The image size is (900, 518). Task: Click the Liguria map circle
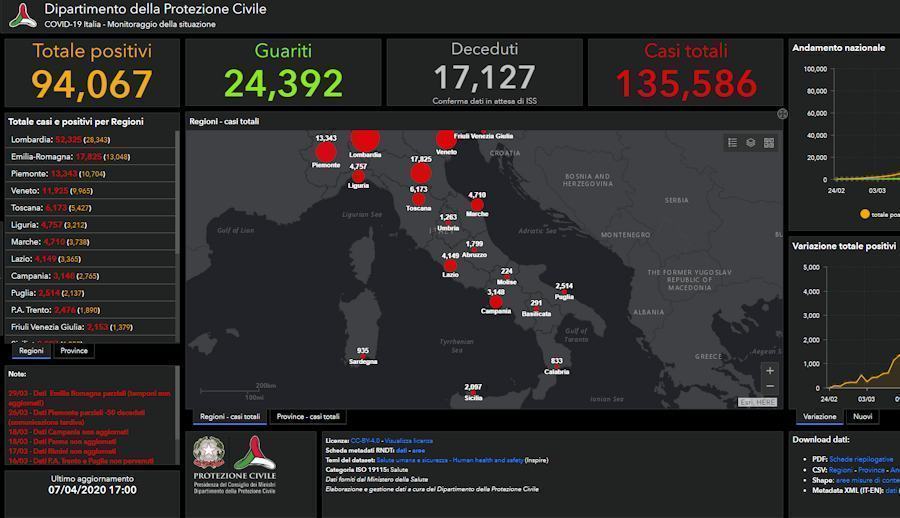(x=358, y=176)
